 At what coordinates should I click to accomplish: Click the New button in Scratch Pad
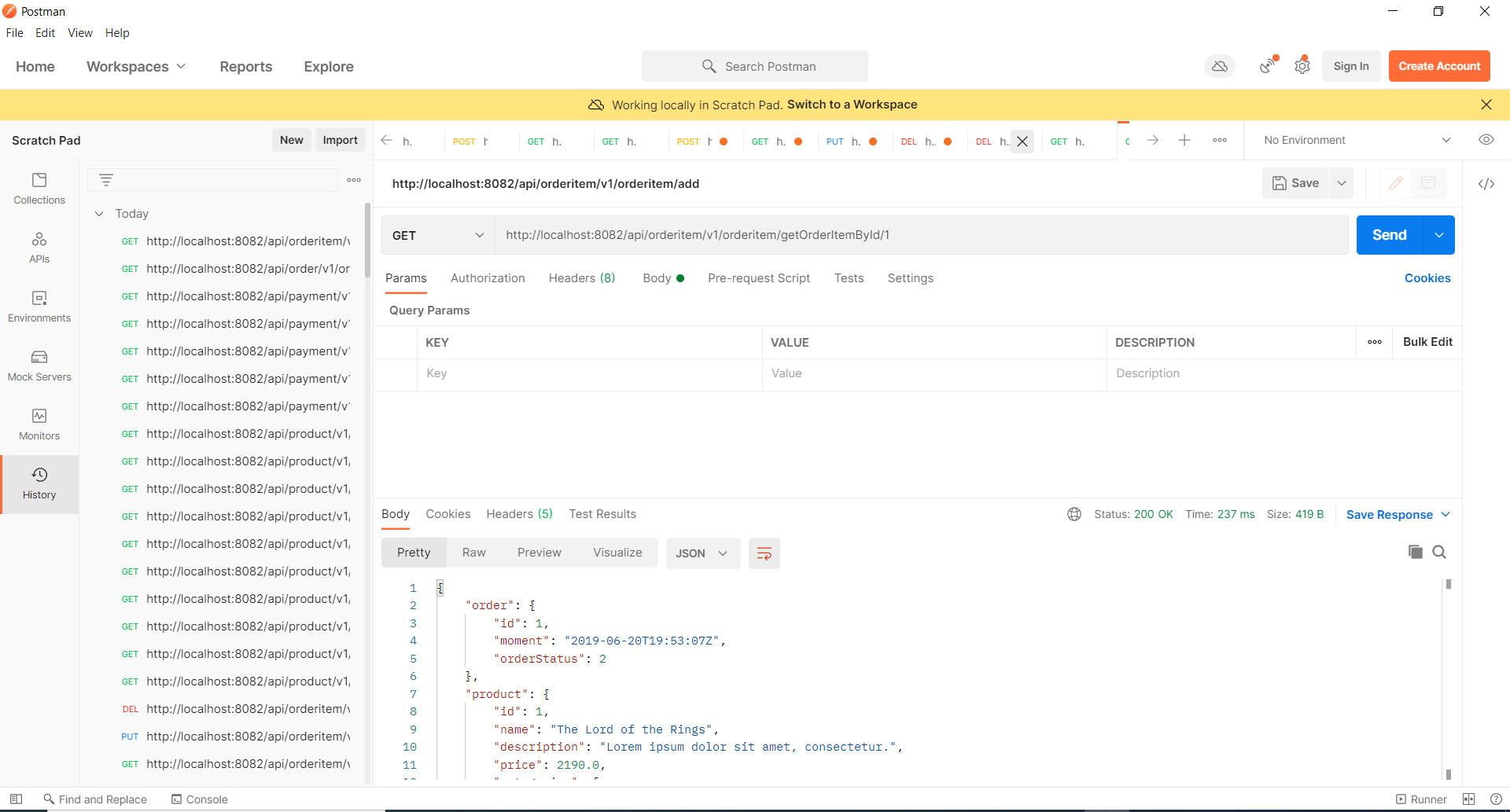[291, 140]
